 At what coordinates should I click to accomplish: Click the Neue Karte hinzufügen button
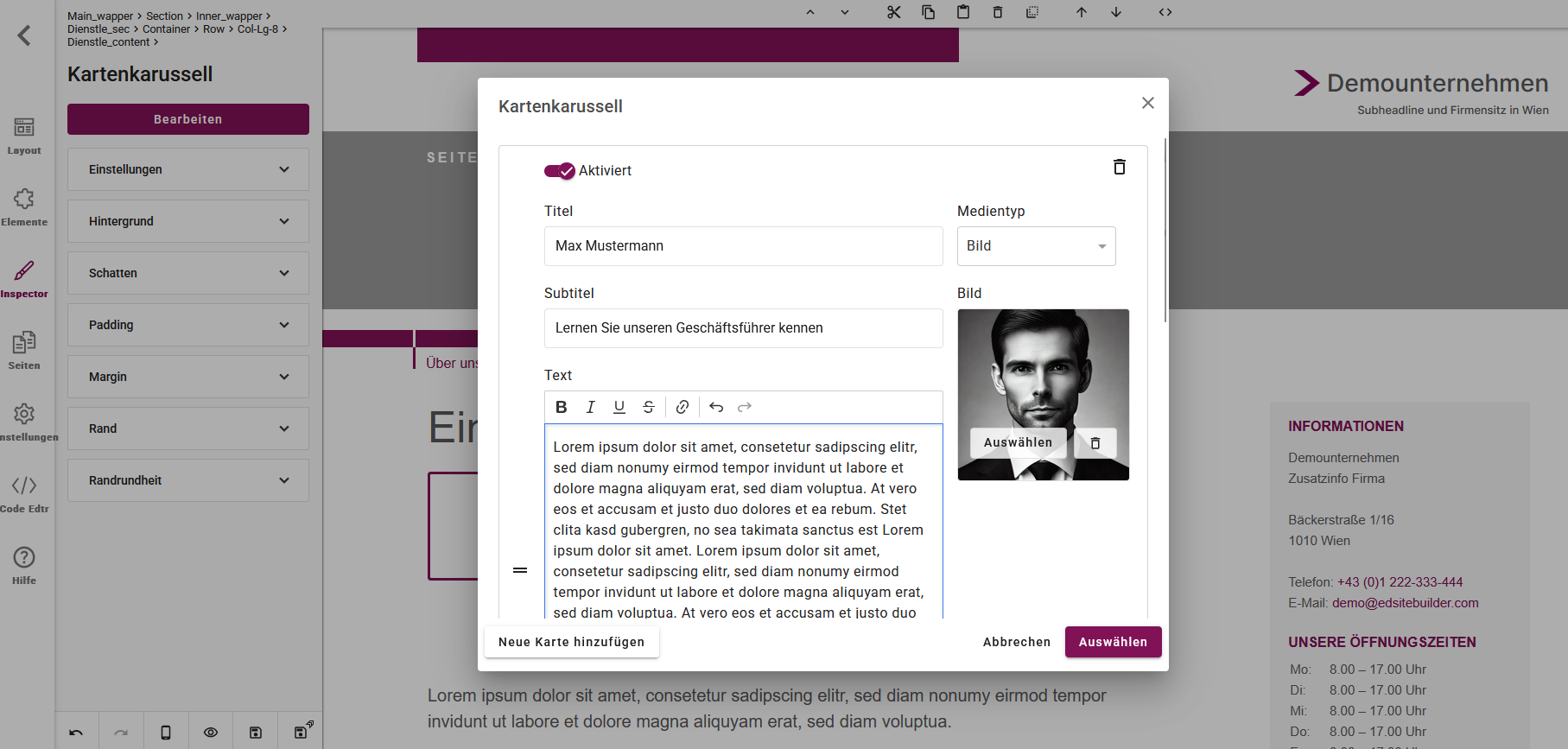click(571, 642)
